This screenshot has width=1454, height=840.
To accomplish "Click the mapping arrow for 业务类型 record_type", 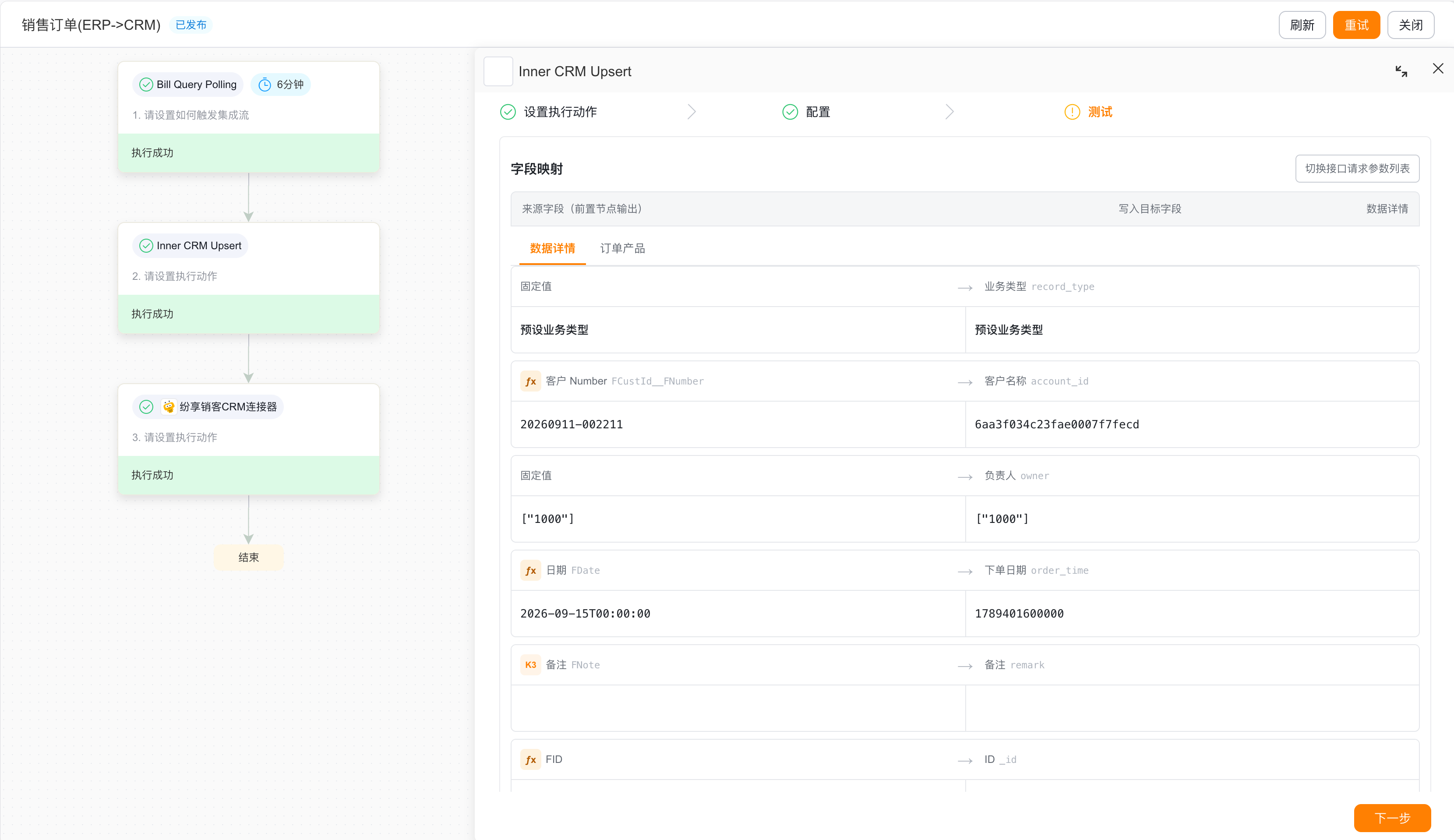I will pyautogui.click(x=965, y=287).
